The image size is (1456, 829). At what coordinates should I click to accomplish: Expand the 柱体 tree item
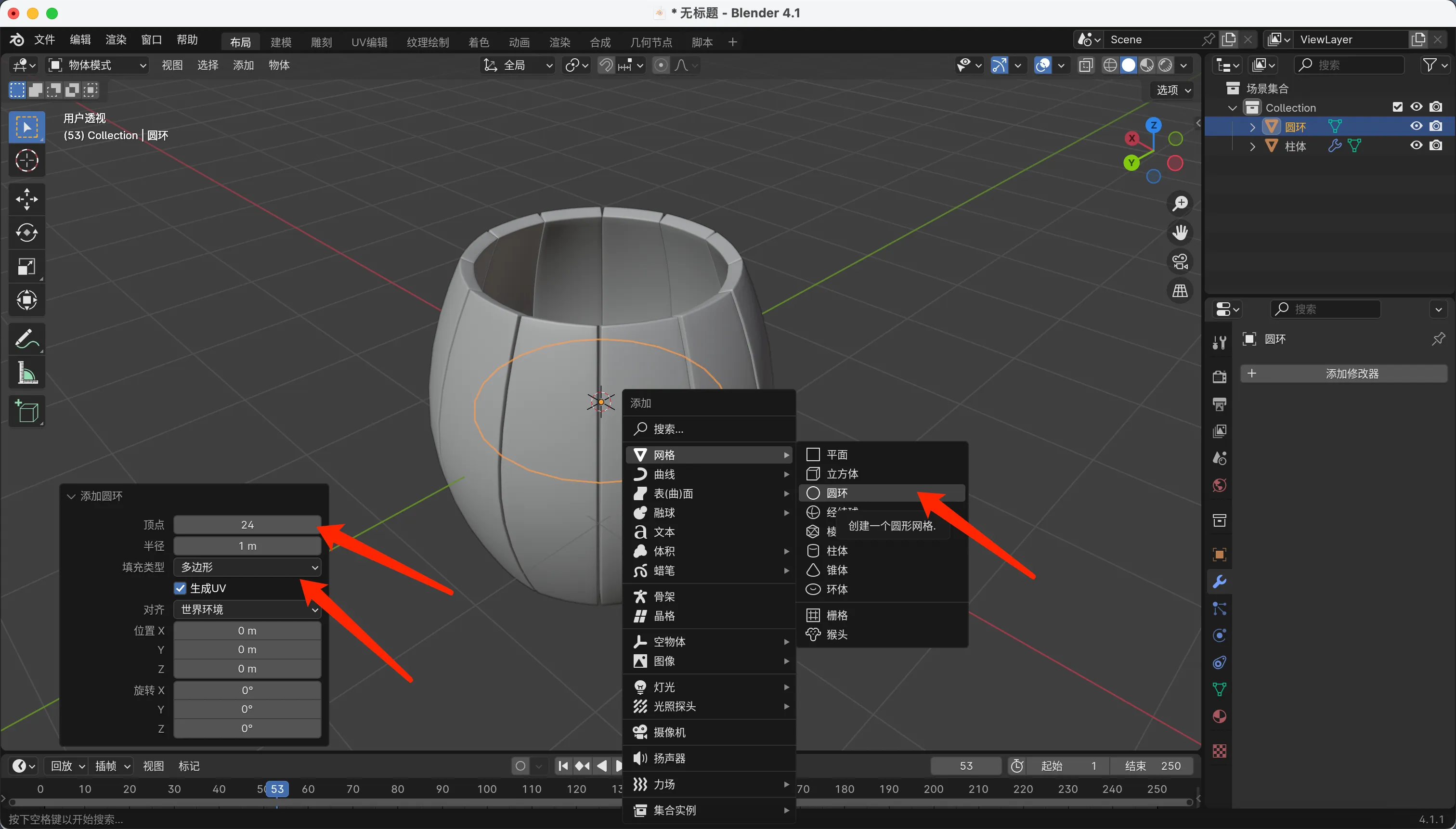[x=1252, y=146]
